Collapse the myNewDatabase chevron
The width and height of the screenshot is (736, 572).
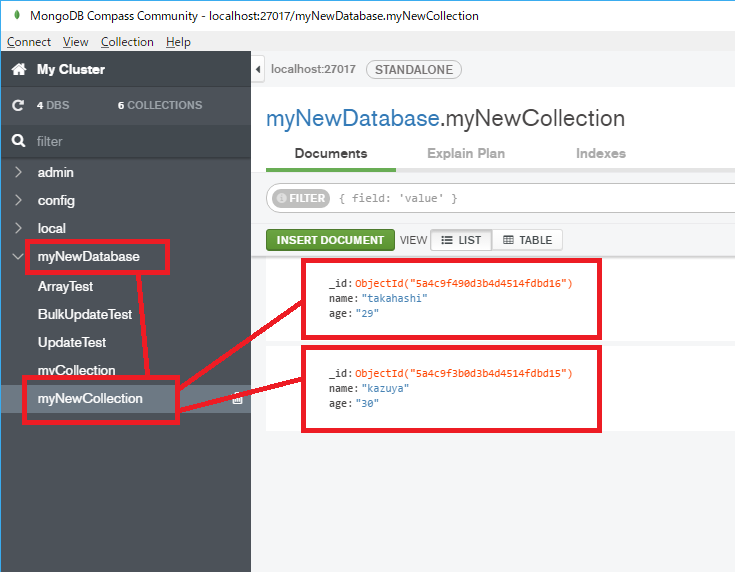click(18, 257)
